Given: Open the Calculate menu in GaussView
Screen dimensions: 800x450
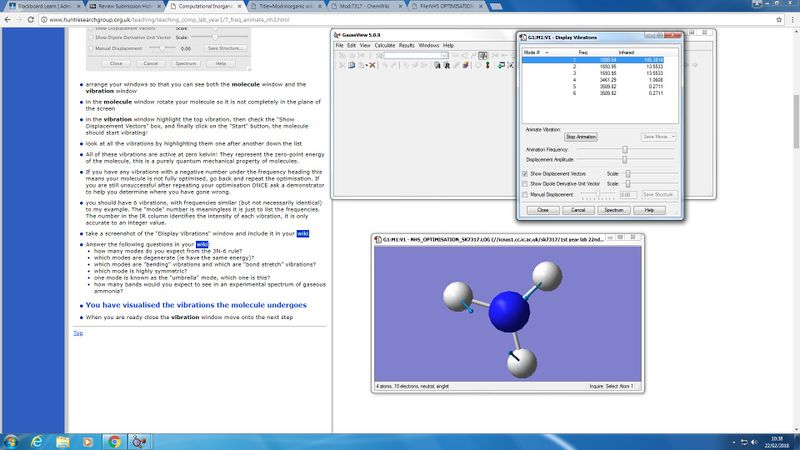Looking at the screenshot, I should (x=383, y=45).
